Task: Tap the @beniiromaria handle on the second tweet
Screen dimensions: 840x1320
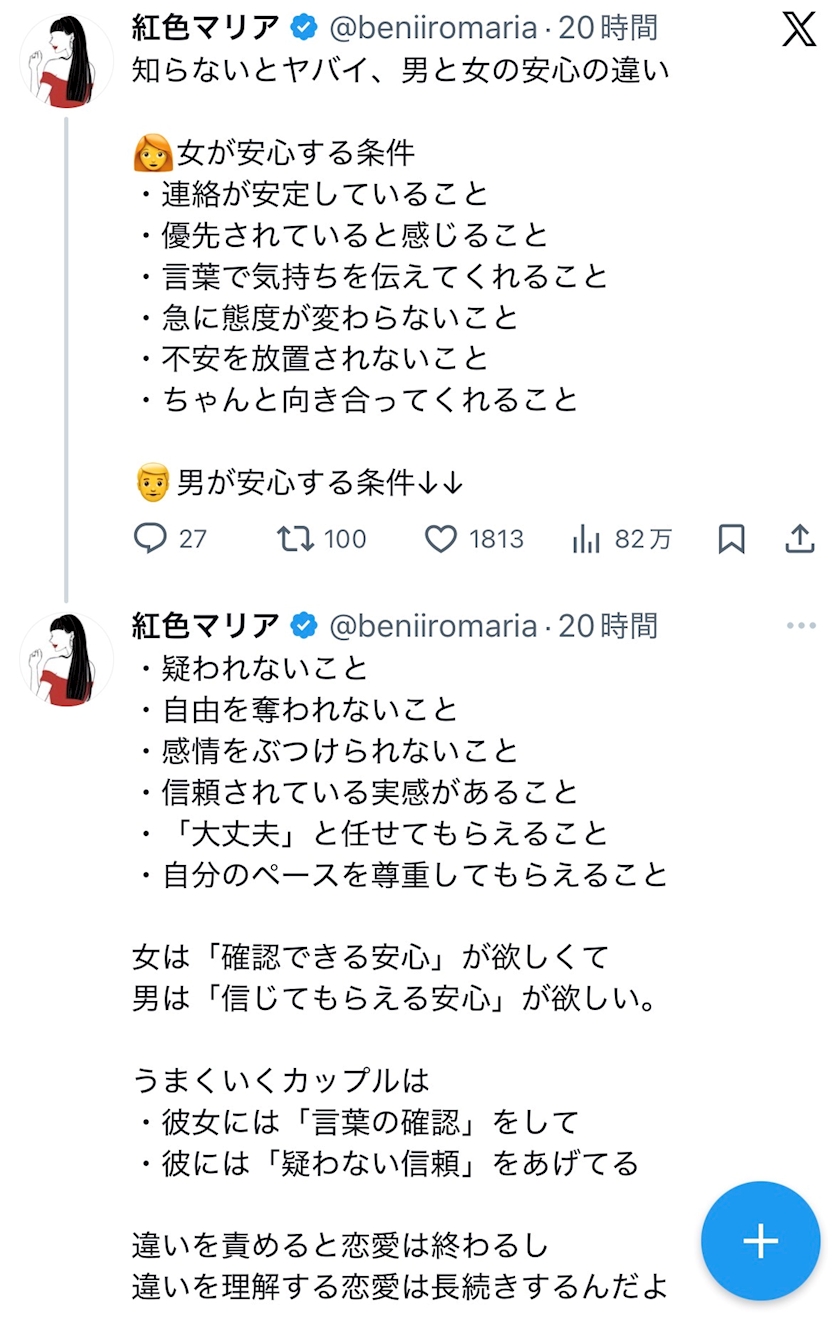Action: pos(433,626)
